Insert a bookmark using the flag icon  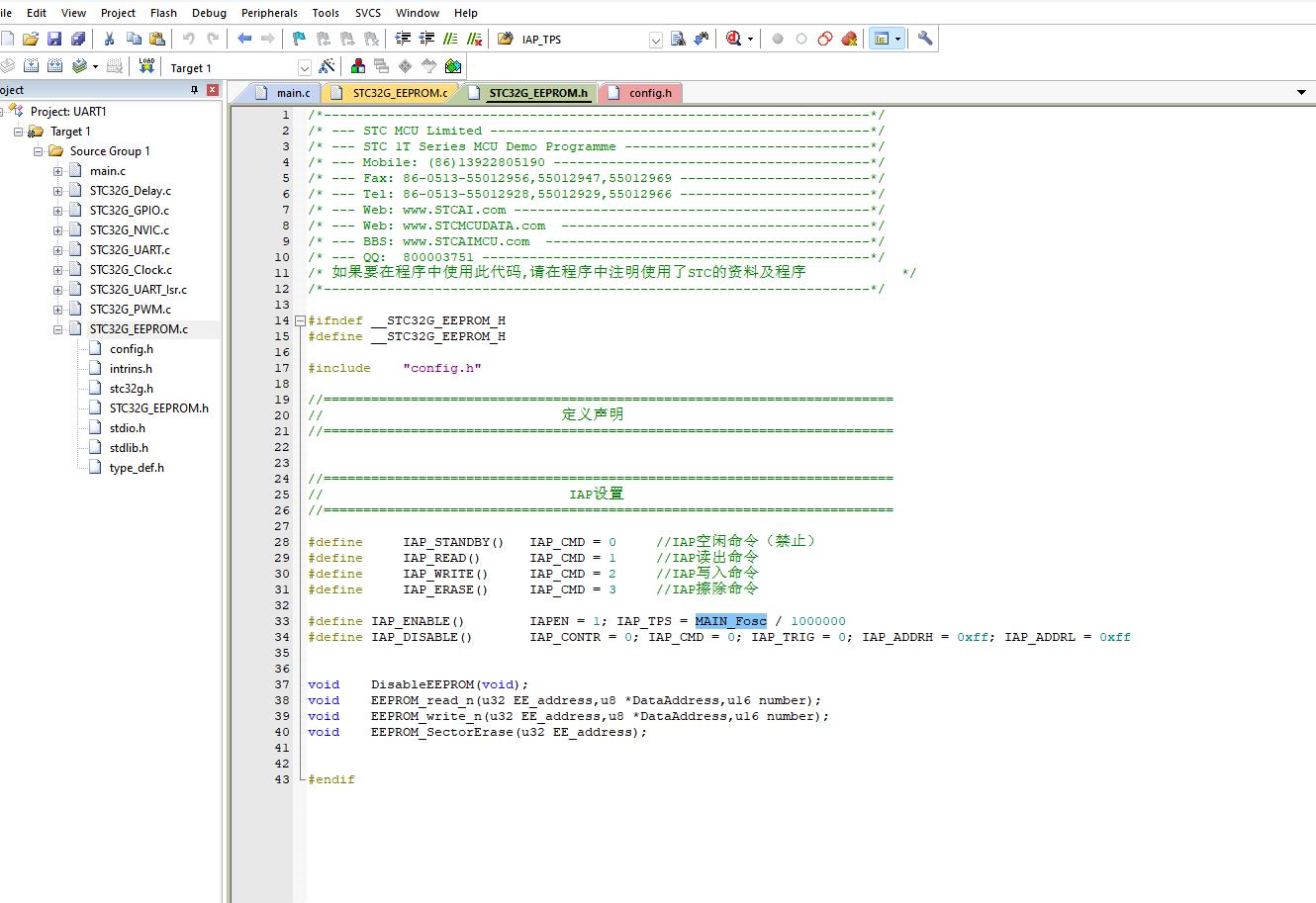(300, 39)
